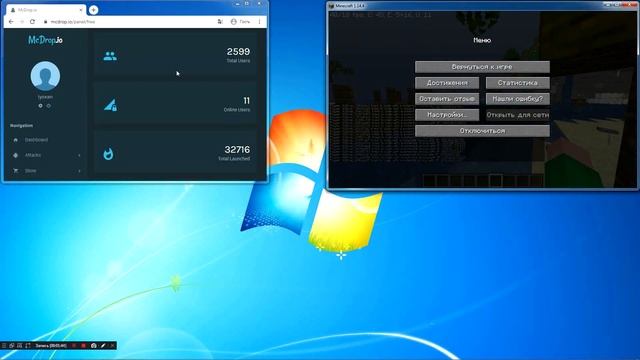Open the browser three-dot menu

coord(260,22)
